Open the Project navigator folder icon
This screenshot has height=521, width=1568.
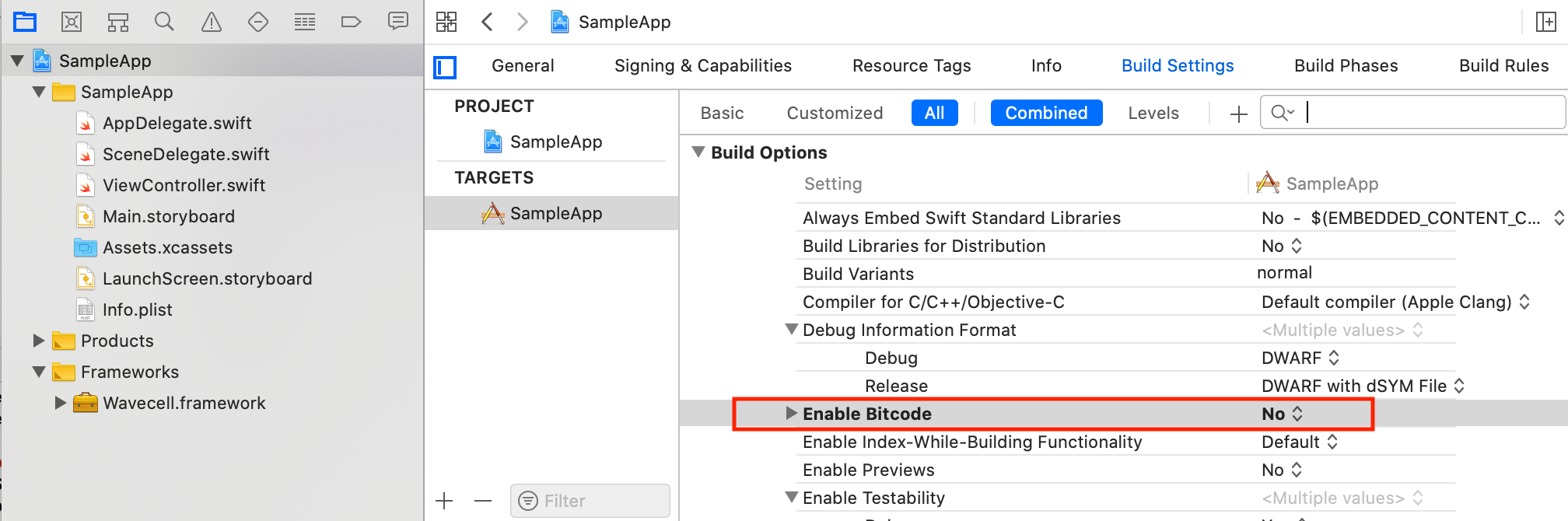pos(25,21)
